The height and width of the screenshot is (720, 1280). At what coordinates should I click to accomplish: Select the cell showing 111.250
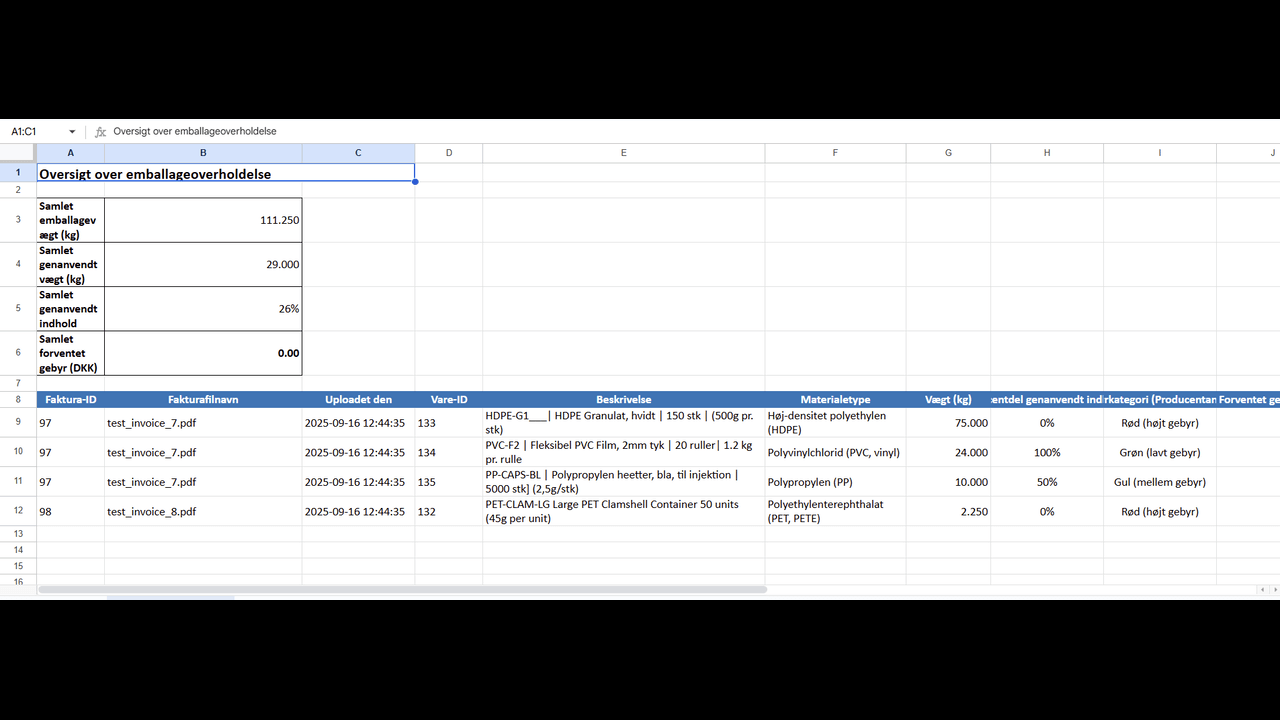[203, 220]
